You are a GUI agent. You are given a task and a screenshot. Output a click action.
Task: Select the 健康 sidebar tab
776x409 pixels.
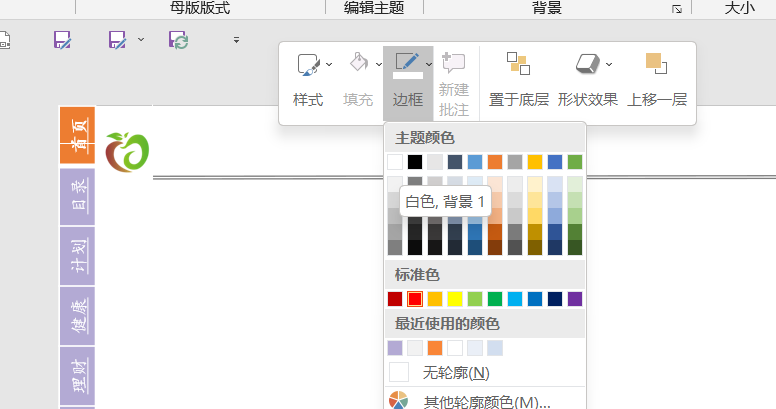(x=77, y=315)
